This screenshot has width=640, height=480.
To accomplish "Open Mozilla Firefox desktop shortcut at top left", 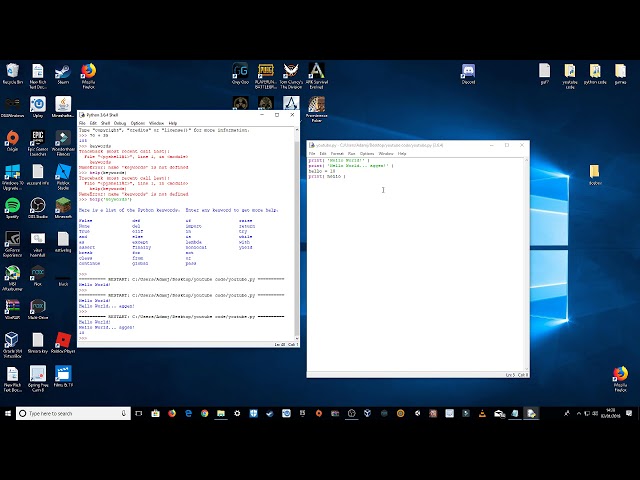I will 88,76.
